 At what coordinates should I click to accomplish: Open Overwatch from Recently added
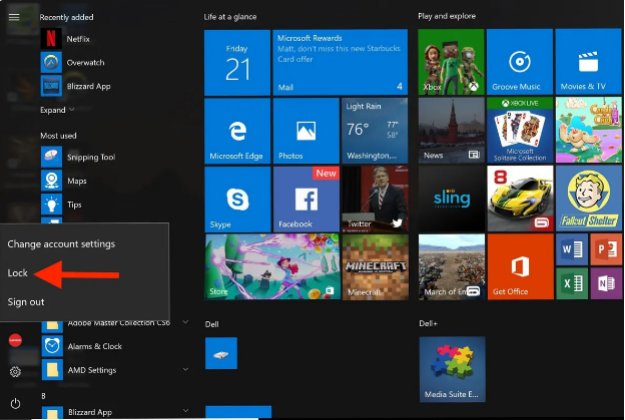(x=73, y=62)
